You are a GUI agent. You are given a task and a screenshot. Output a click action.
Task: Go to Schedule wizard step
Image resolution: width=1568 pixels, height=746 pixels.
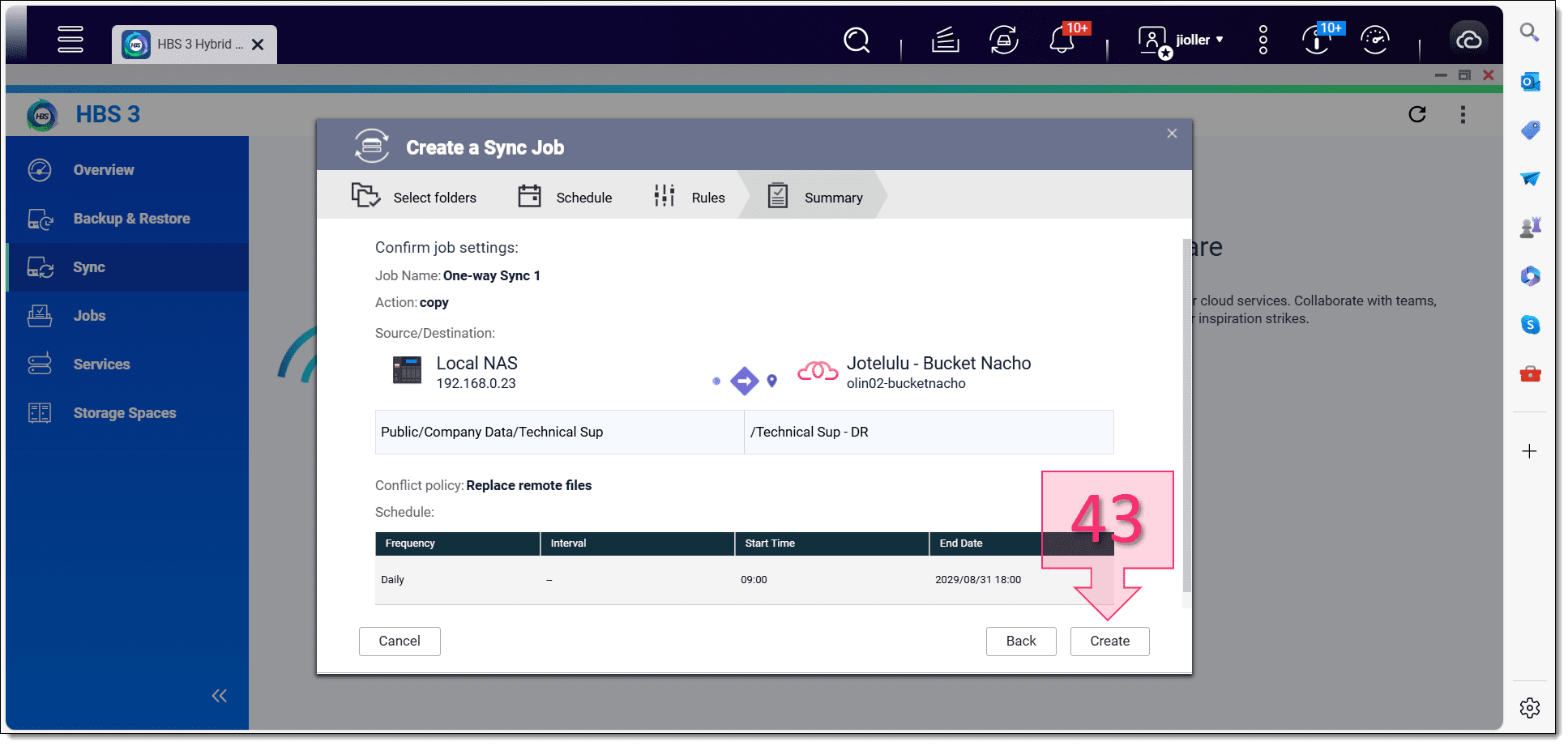[x=565, y=197]
